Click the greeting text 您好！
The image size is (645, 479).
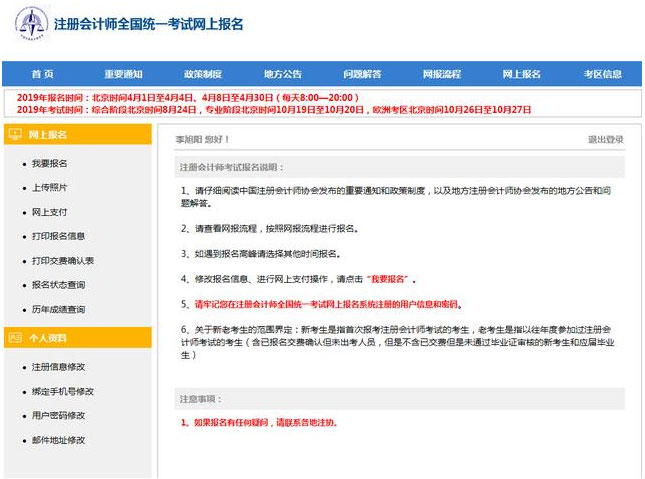[217, 140]
